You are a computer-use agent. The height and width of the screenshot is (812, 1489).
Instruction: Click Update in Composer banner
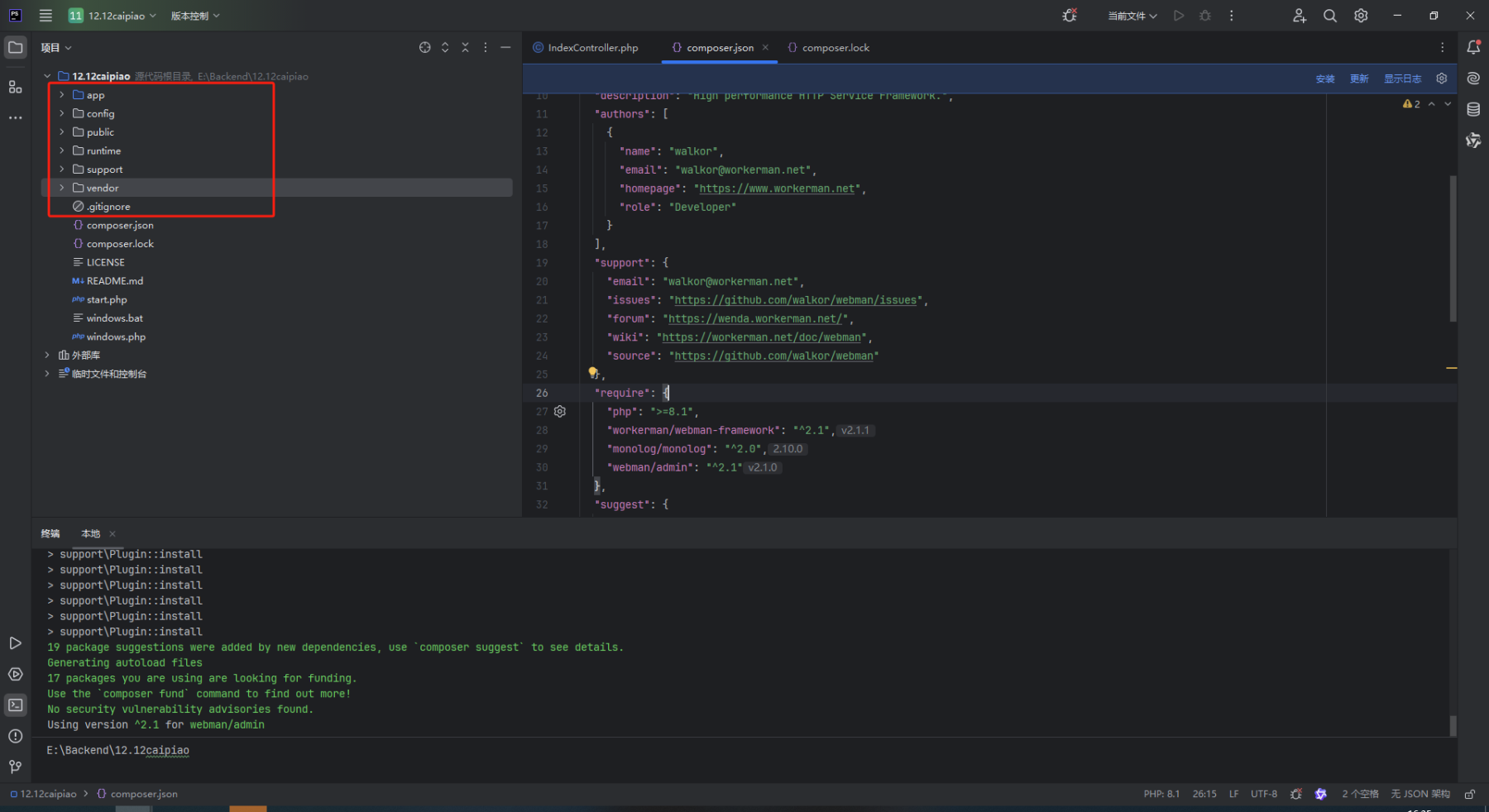1359,79
